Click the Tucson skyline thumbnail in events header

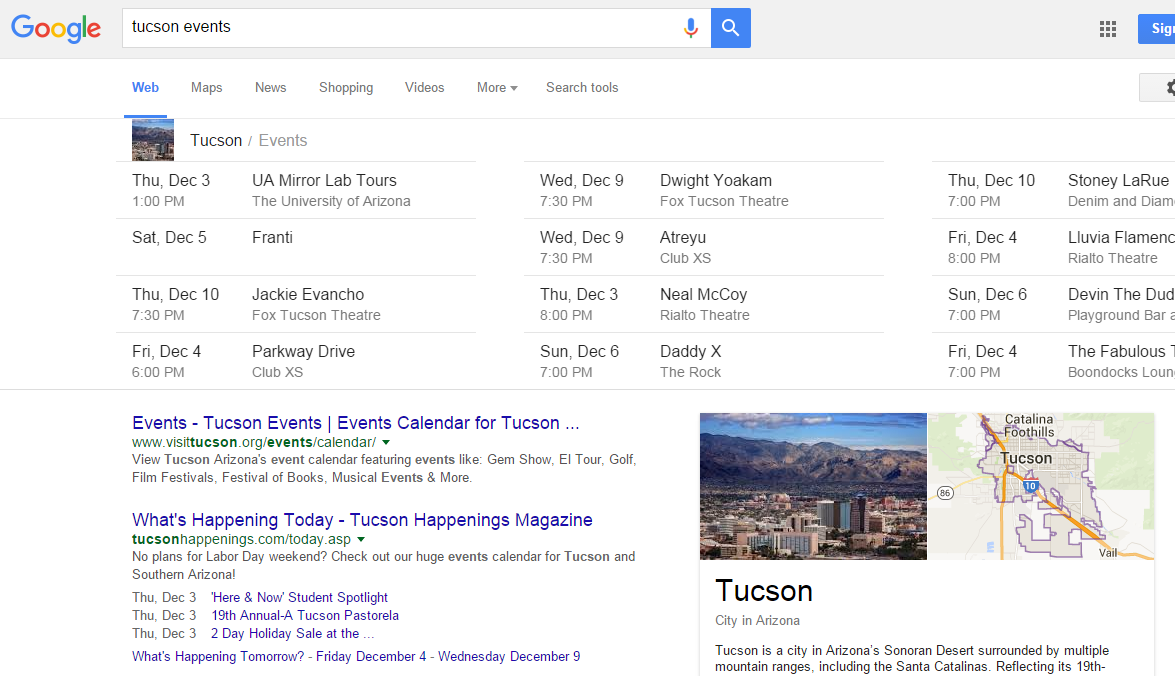tap(153, 140)
